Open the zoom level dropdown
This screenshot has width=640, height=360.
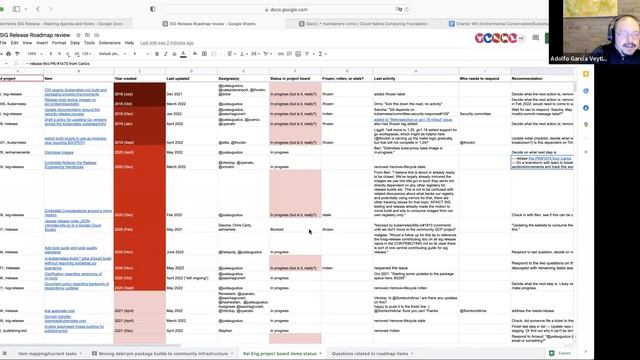34,54
